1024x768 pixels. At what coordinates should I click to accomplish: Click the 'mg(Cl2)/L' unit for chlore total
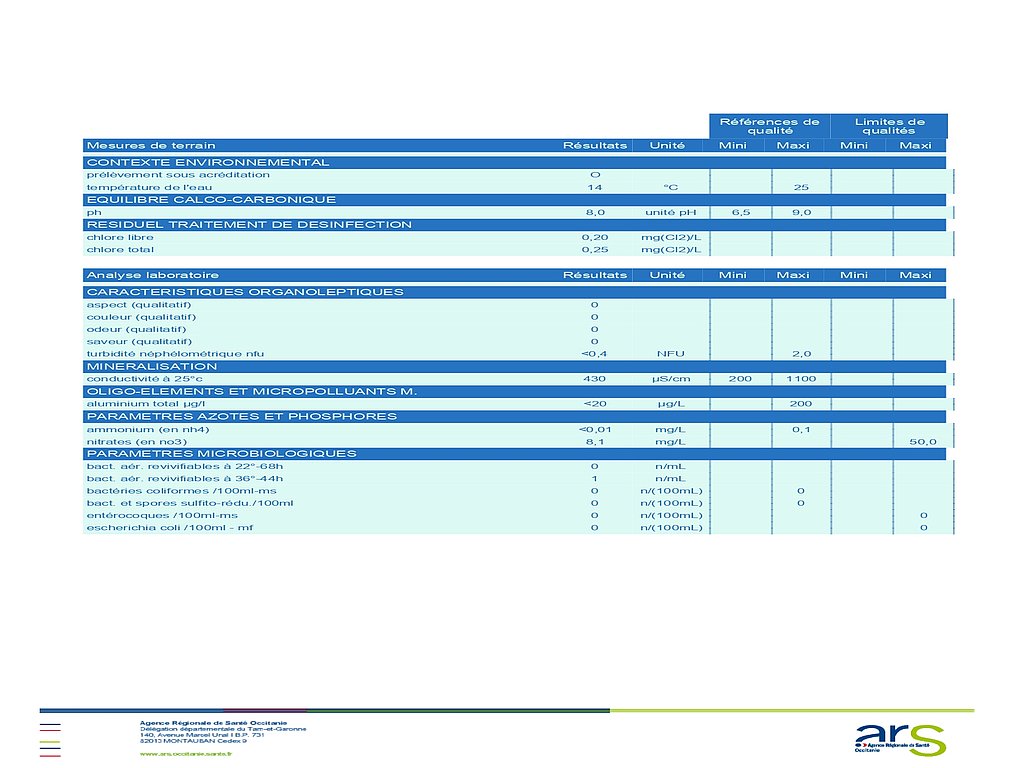(x=671, y=249)
